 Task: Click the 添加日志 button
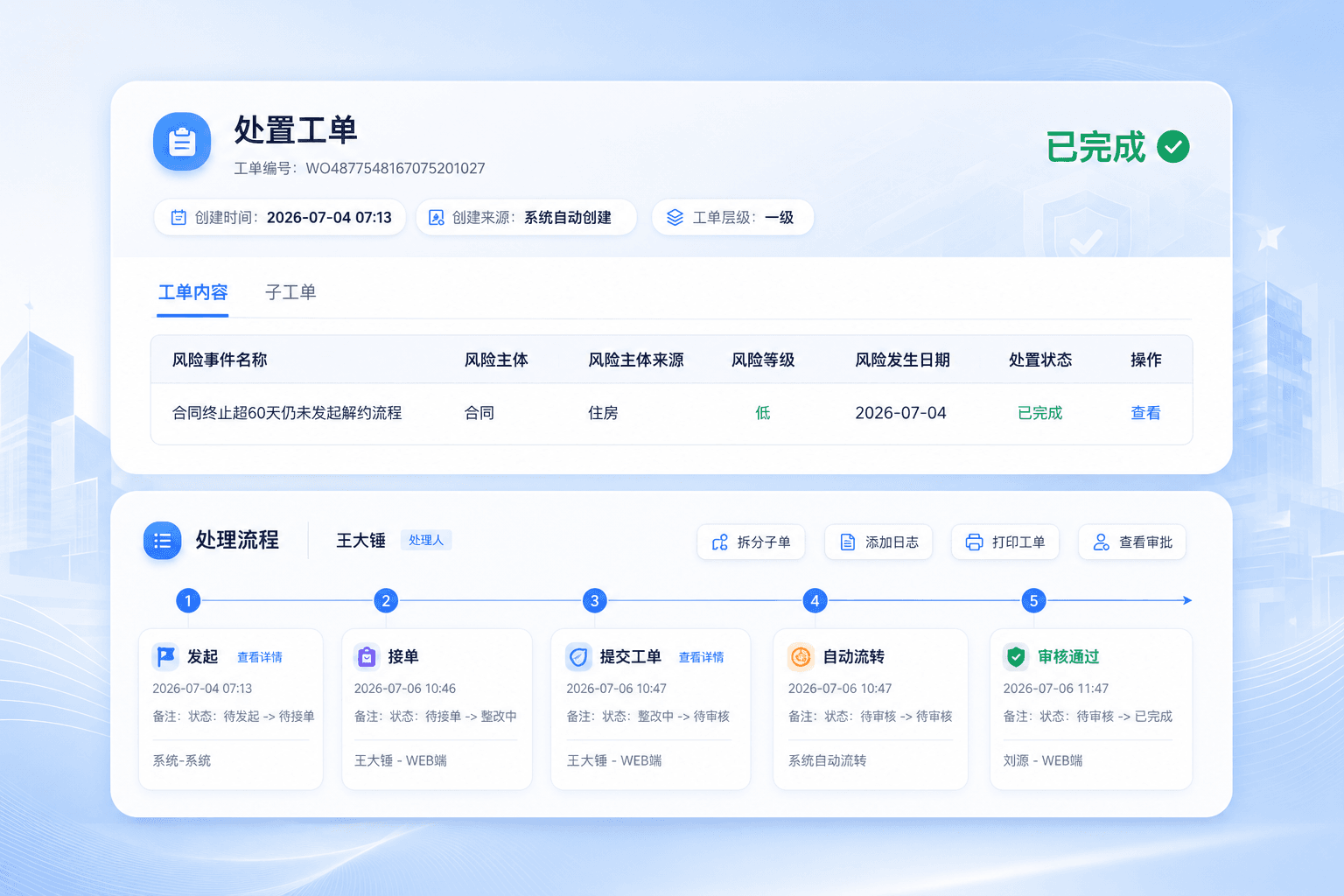878,542
